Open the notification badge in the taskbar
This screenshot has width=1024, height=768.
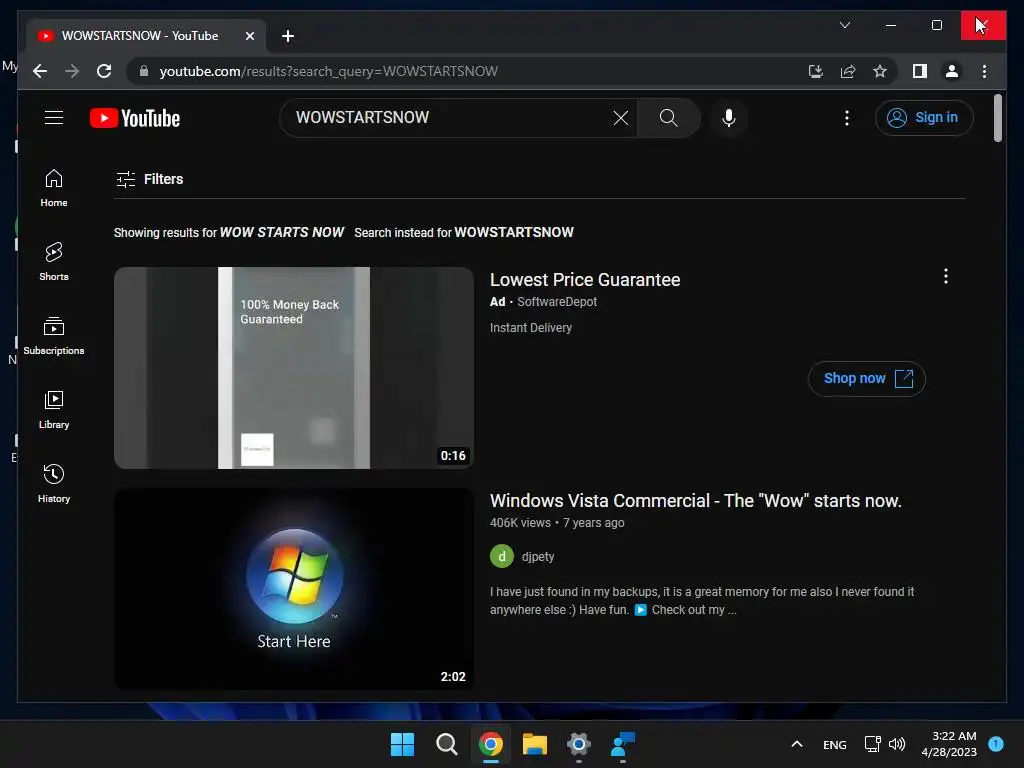point(995,743)
